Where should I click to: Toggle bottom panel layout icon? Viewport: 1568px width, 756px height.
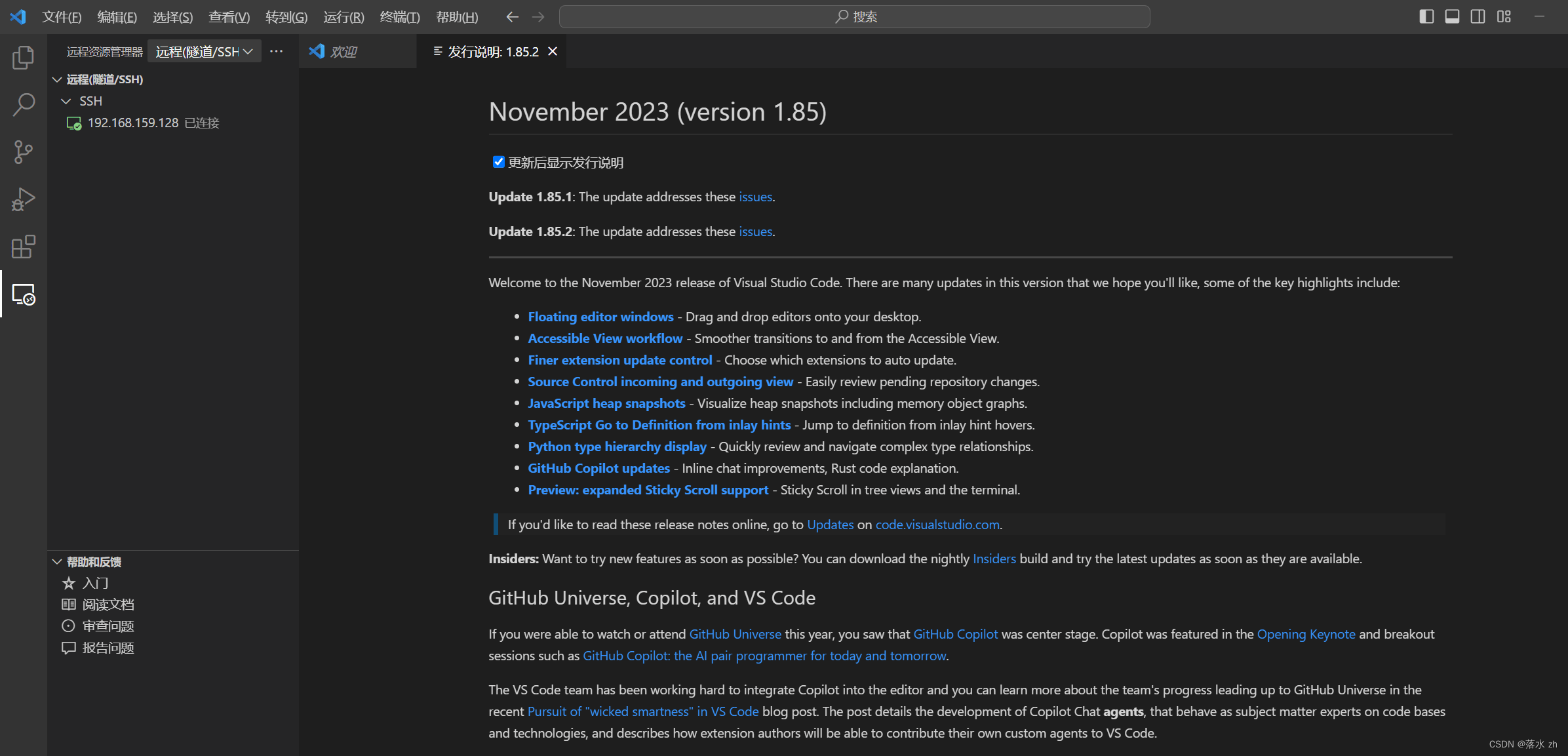click(1452, 16)
